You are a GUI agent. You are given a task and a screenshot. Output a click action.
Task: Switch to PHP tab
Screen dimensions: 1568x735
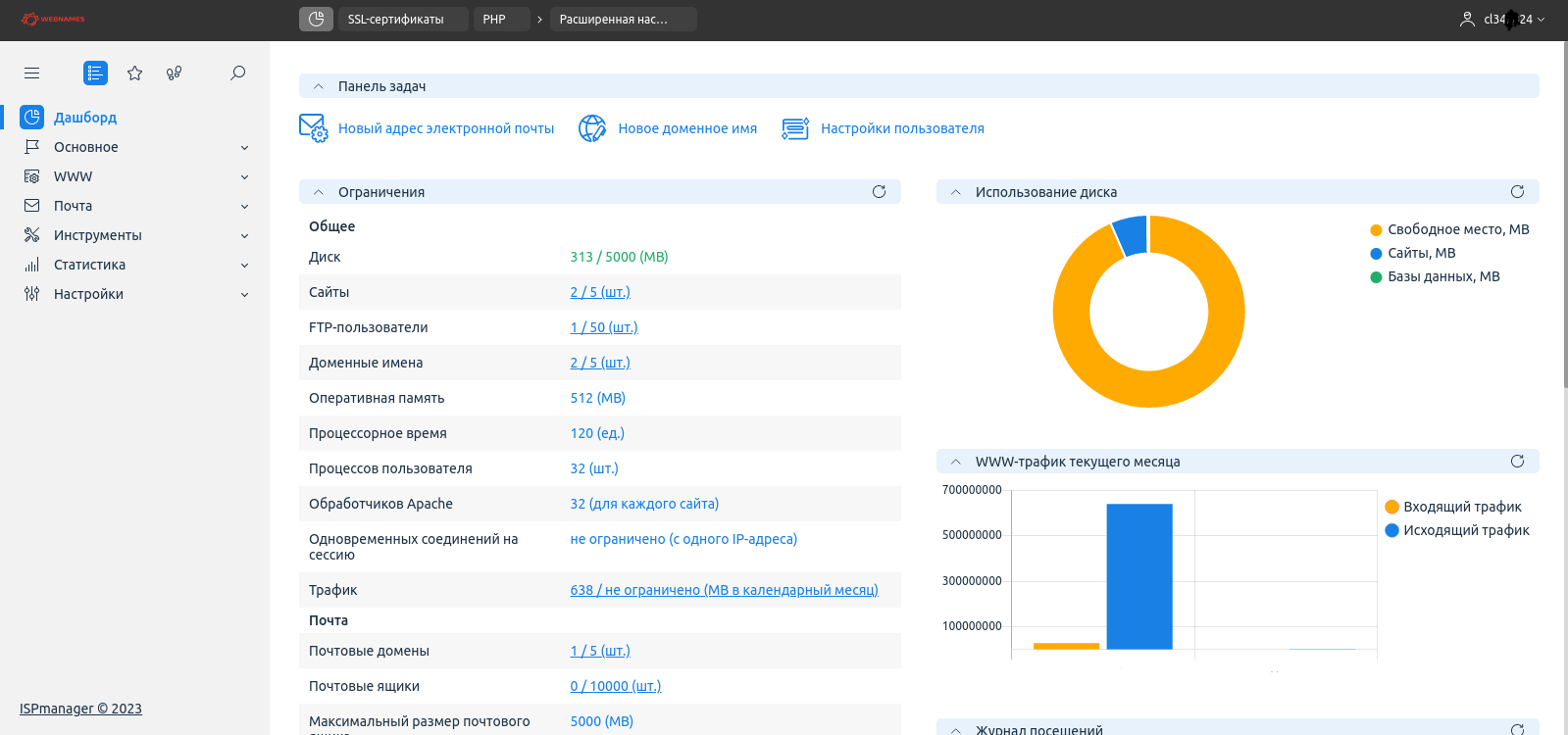coord(501,19)
